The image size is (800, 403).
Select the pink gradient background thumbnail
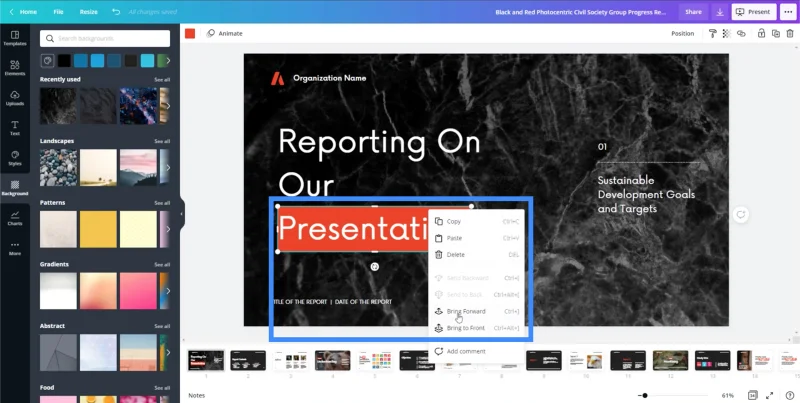click(138, 291)
